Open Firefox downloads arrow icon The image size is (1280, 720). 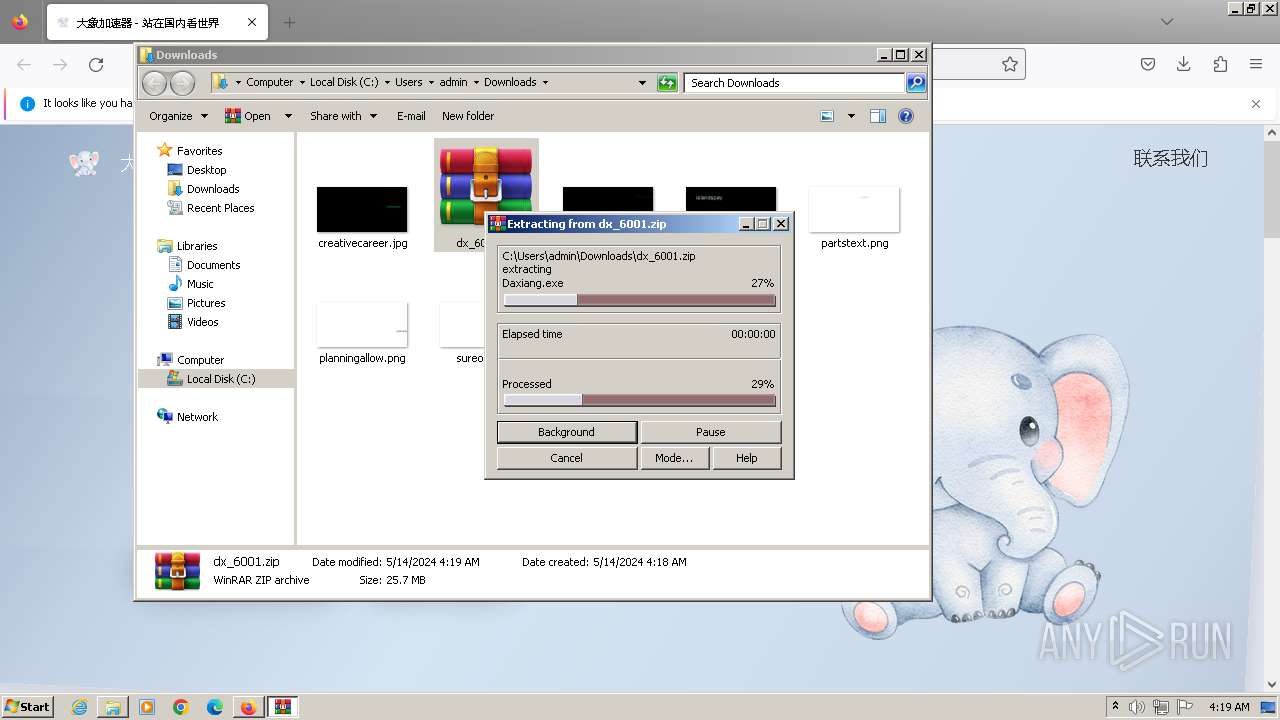coord(1184,65)
